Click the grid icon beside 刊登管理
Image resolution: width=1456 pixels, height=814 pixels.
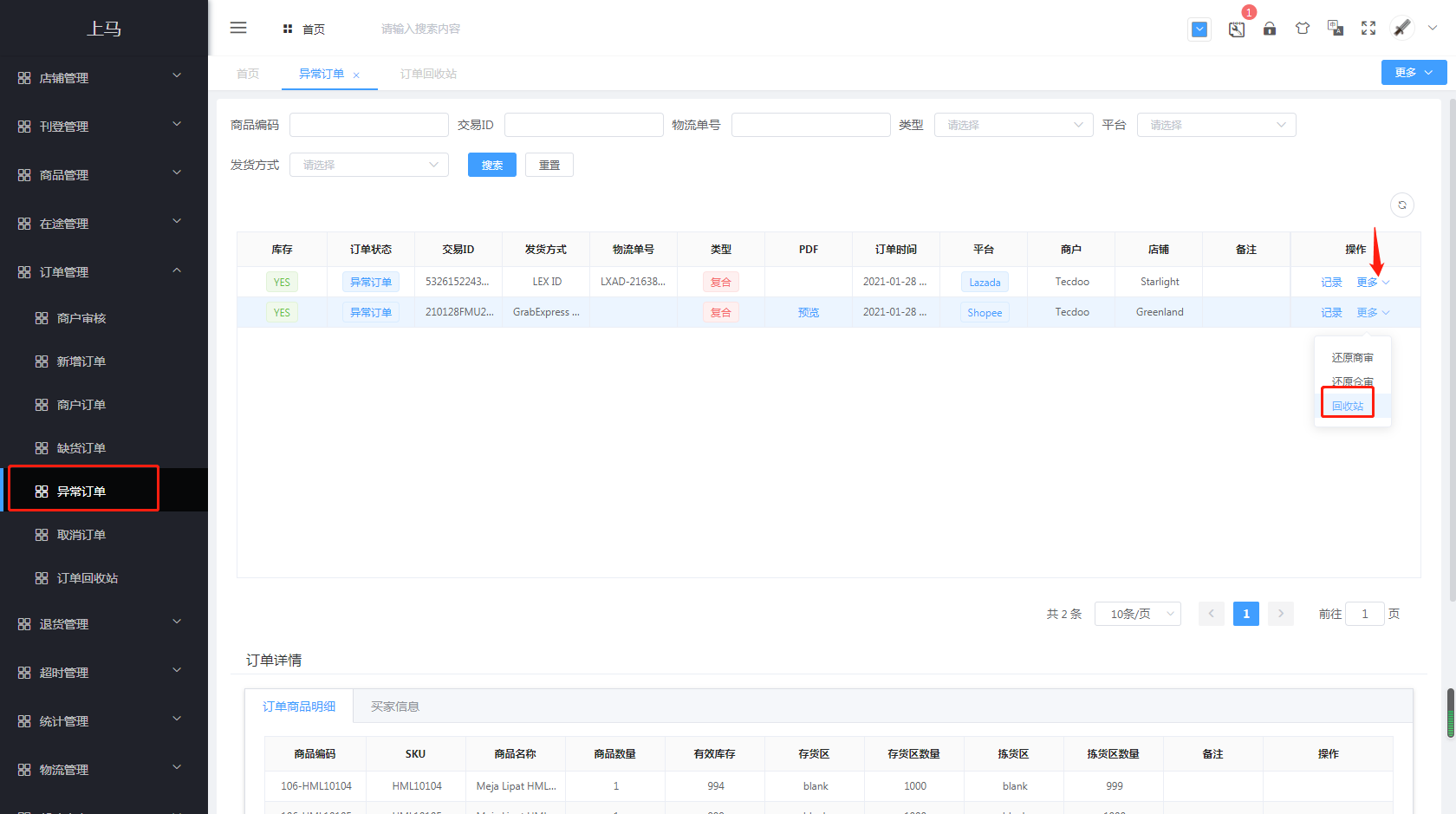pos(24,127)
